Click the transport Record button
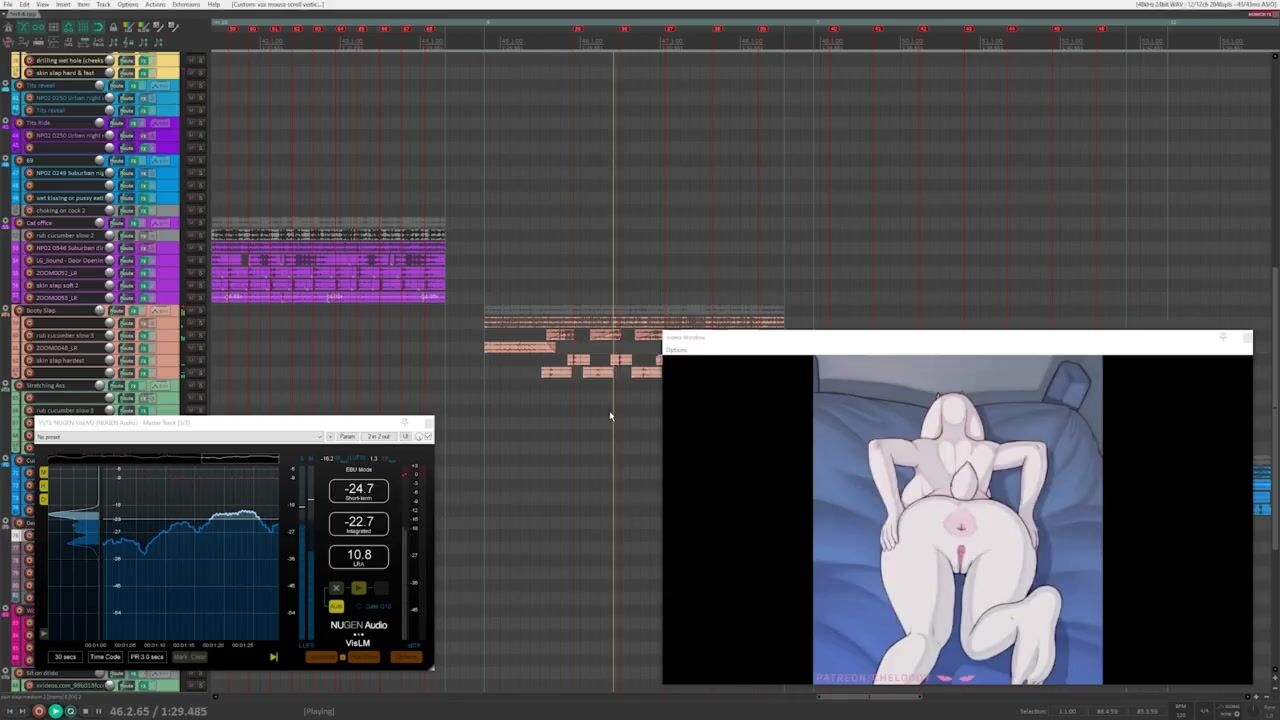 [39, 711]
